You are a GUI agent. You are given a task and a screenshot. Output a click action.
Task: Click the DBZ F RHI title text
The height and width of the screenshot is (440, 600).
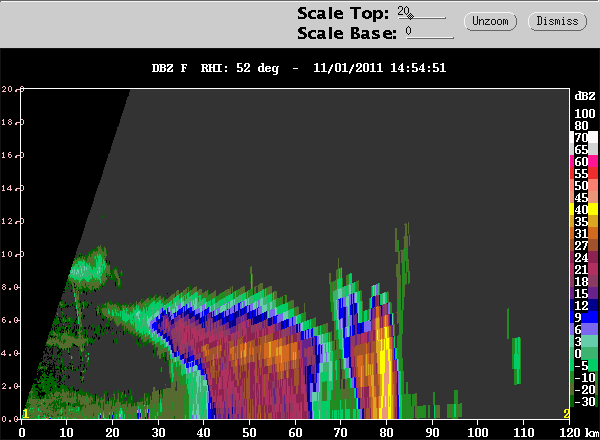[298, 68]
